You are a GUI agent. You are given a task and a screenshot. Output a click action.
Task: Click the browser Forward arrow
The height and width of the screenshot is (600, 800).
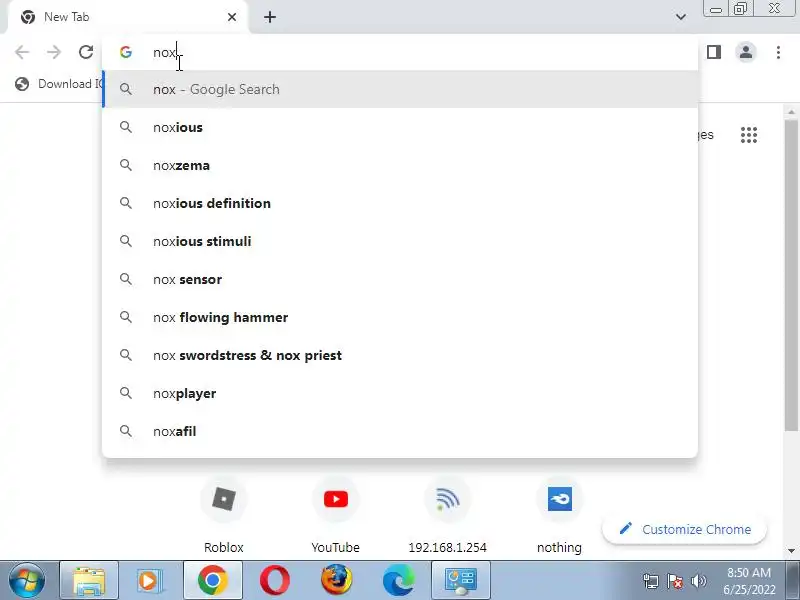tap(54, 52)
